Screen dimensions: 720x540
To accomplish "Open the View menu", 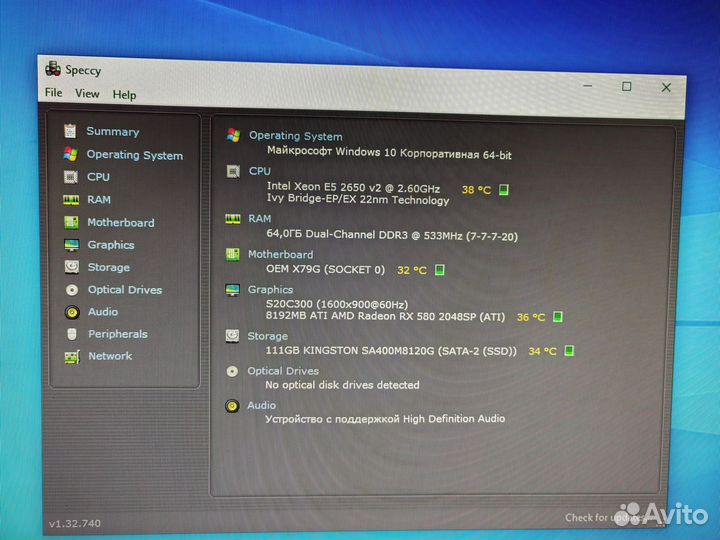I will (x=87, y=94).
